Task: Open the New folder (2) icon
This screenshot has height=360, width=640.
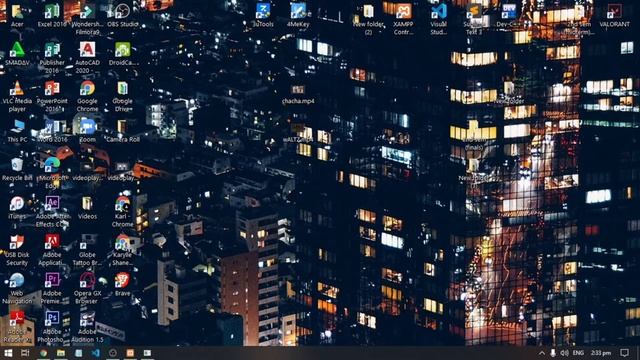Action: pos(368,19)
